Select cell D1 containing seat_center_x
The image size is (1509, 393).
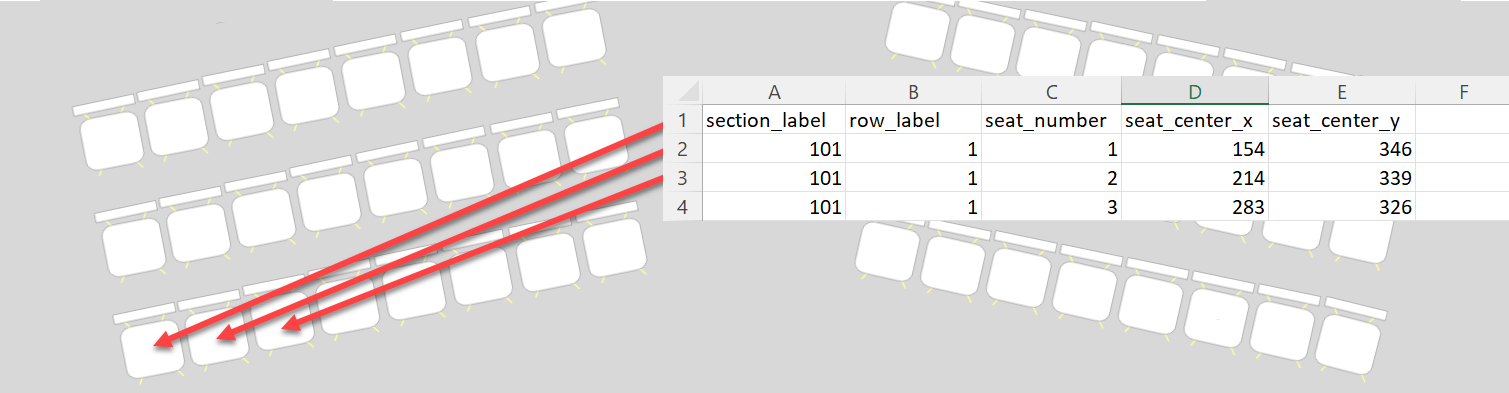[x=1195, y=120]
